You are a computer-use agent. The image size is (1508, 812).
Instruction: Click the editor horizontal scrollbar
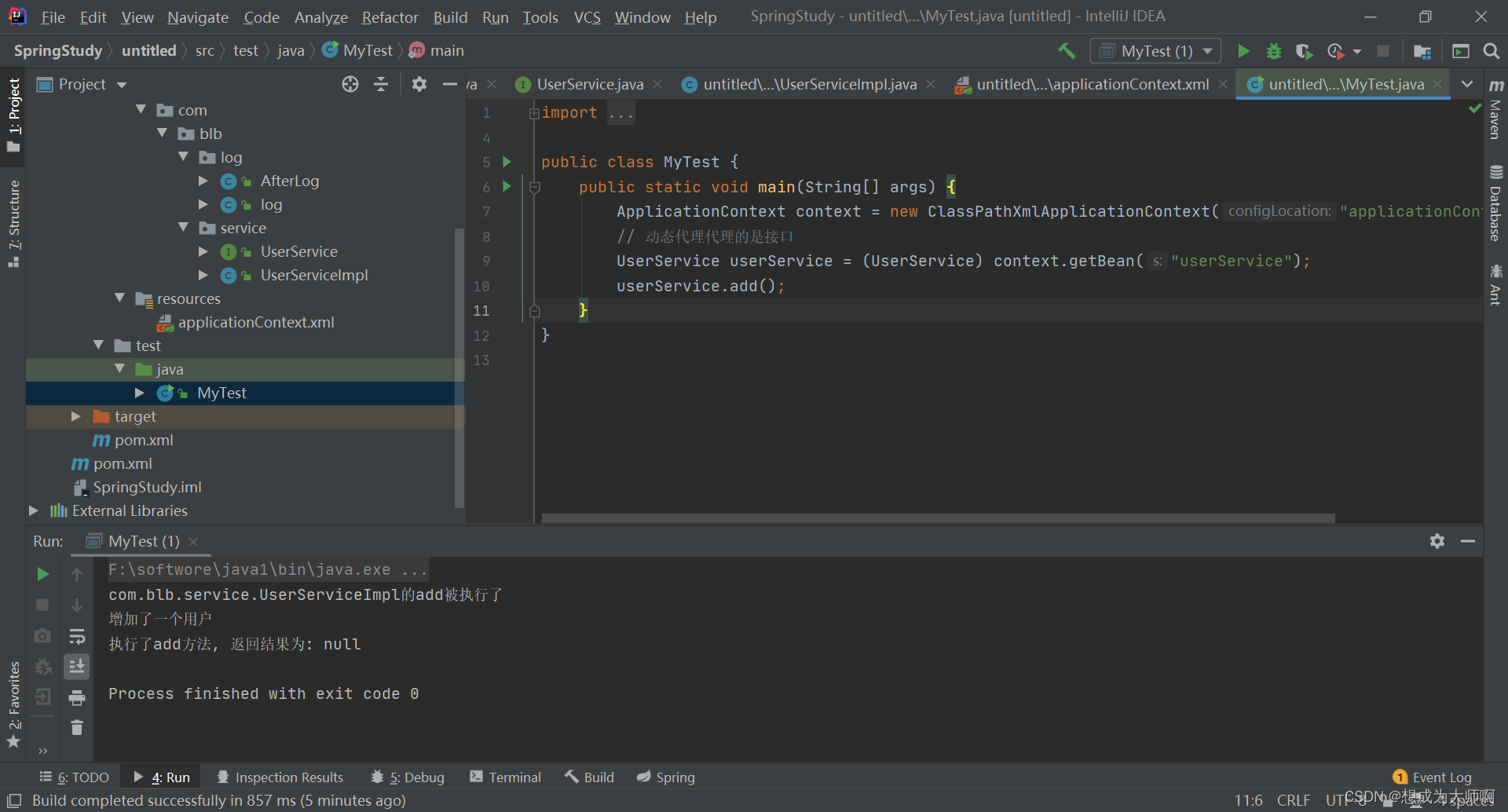[938, 518]
